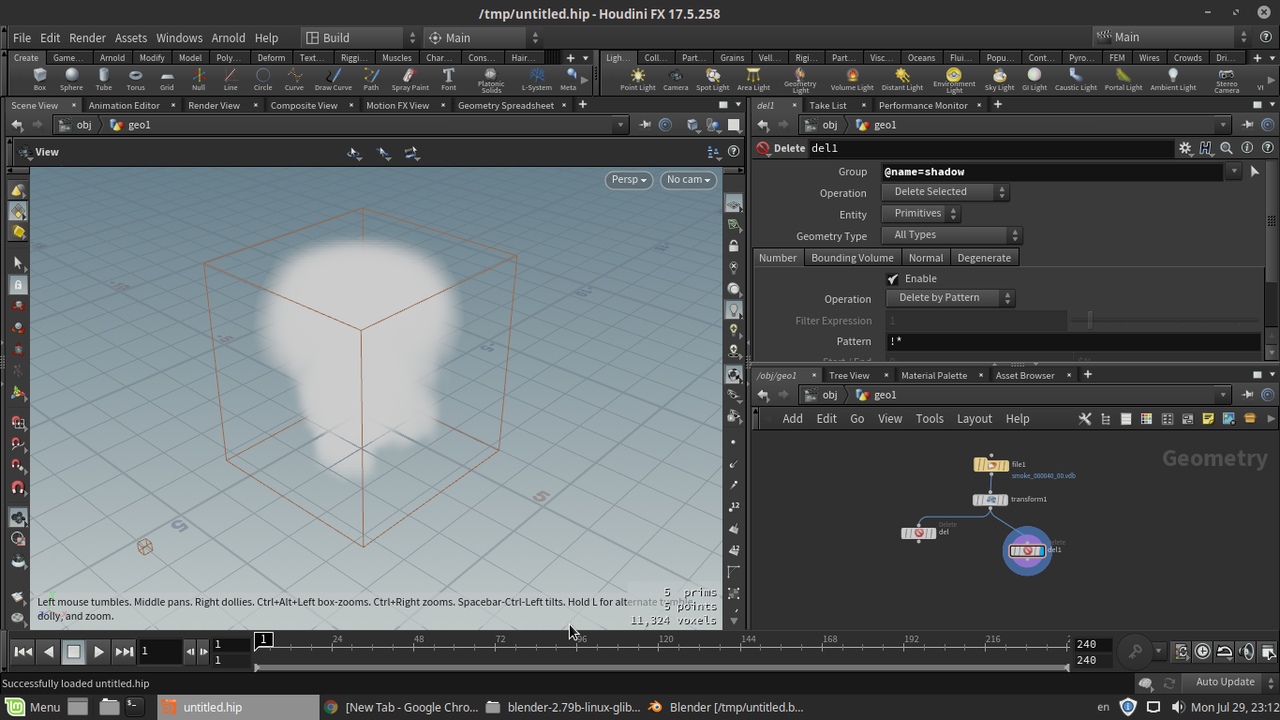Open the Operation dropdown showing Delete Selected
Viewport: 1280px width, 720px height.
tap(945, 192)
